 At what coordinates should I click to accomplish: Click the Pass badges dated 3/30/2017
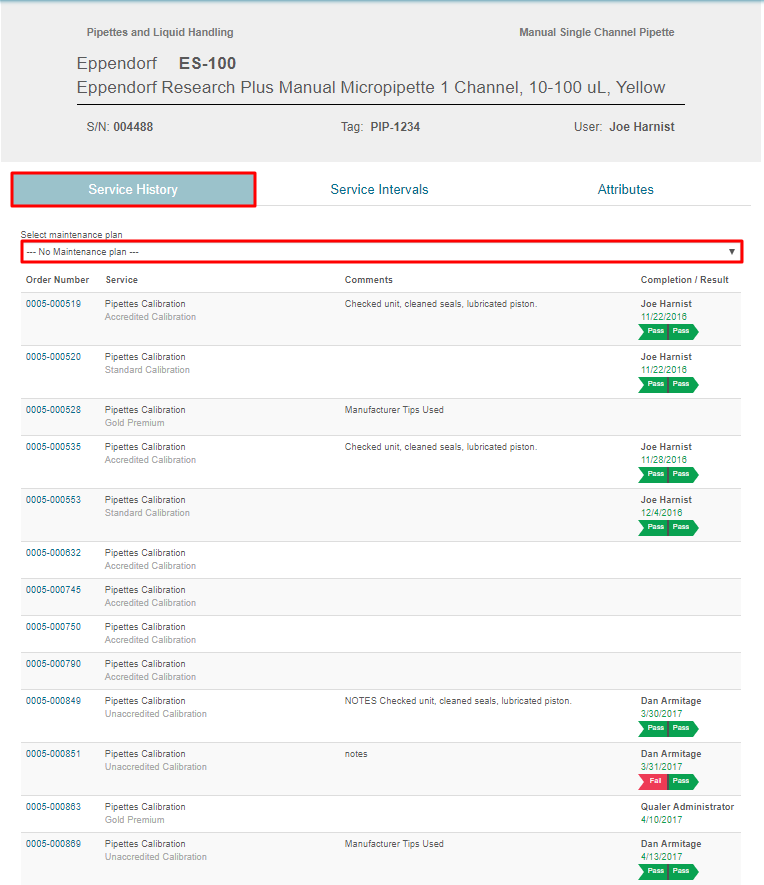click(668, 728)
